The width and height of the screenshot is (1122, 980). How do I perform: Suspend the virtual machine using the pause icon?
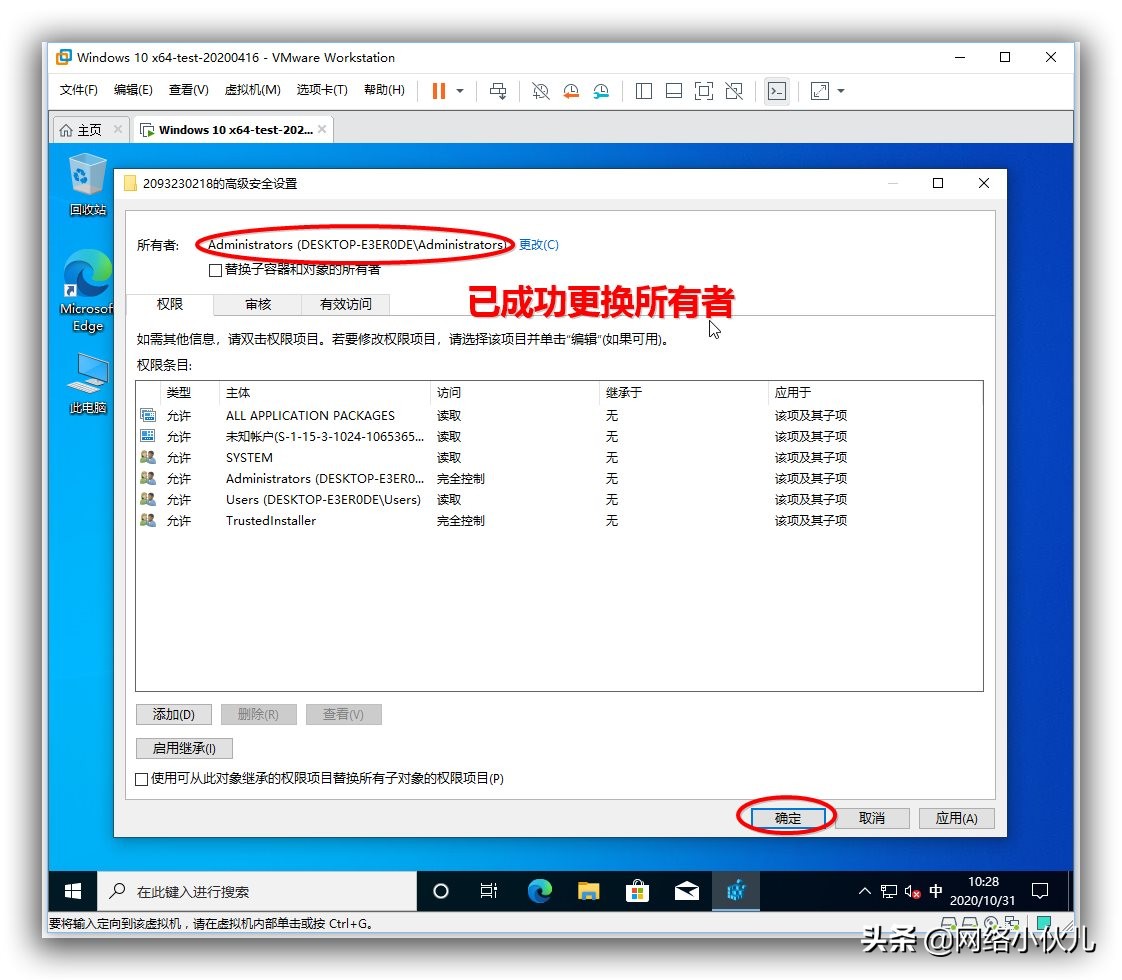click(x=438, y=91)
